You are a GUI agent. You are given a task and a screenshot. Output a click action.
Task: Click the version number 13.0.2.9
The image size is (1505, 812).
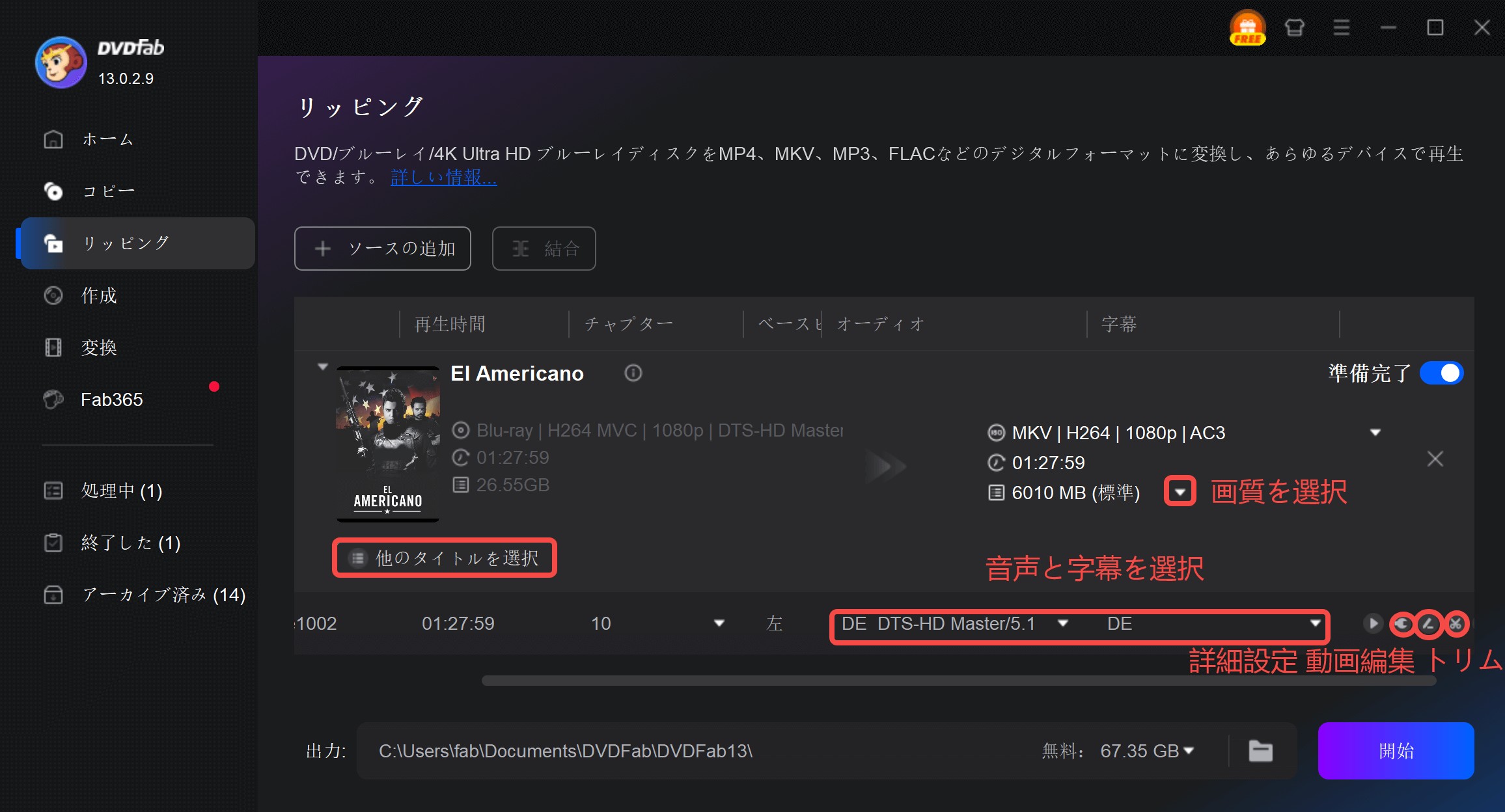pos(126,79)
